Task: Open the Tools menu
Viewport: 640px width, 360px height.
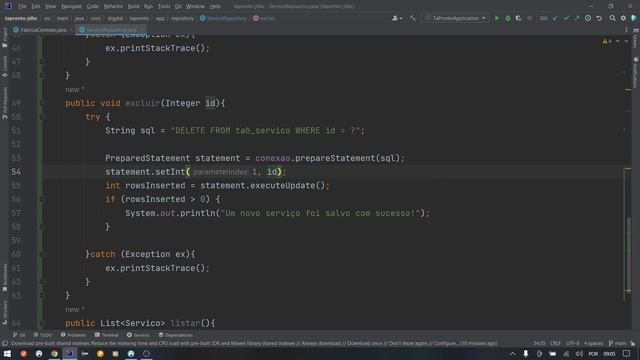Action: 164,7
